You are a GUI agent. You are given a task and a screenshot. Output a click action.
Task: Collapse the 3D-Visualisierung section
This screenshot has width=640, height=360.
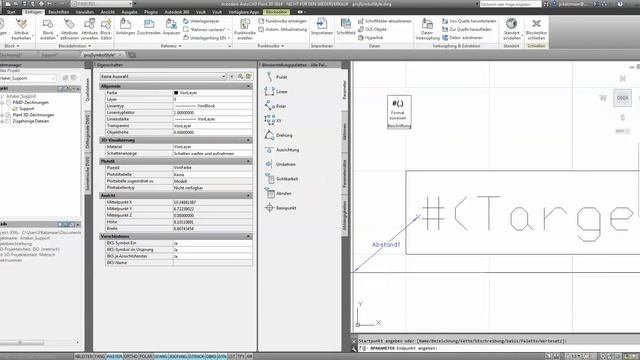click(x=248, y=140)
